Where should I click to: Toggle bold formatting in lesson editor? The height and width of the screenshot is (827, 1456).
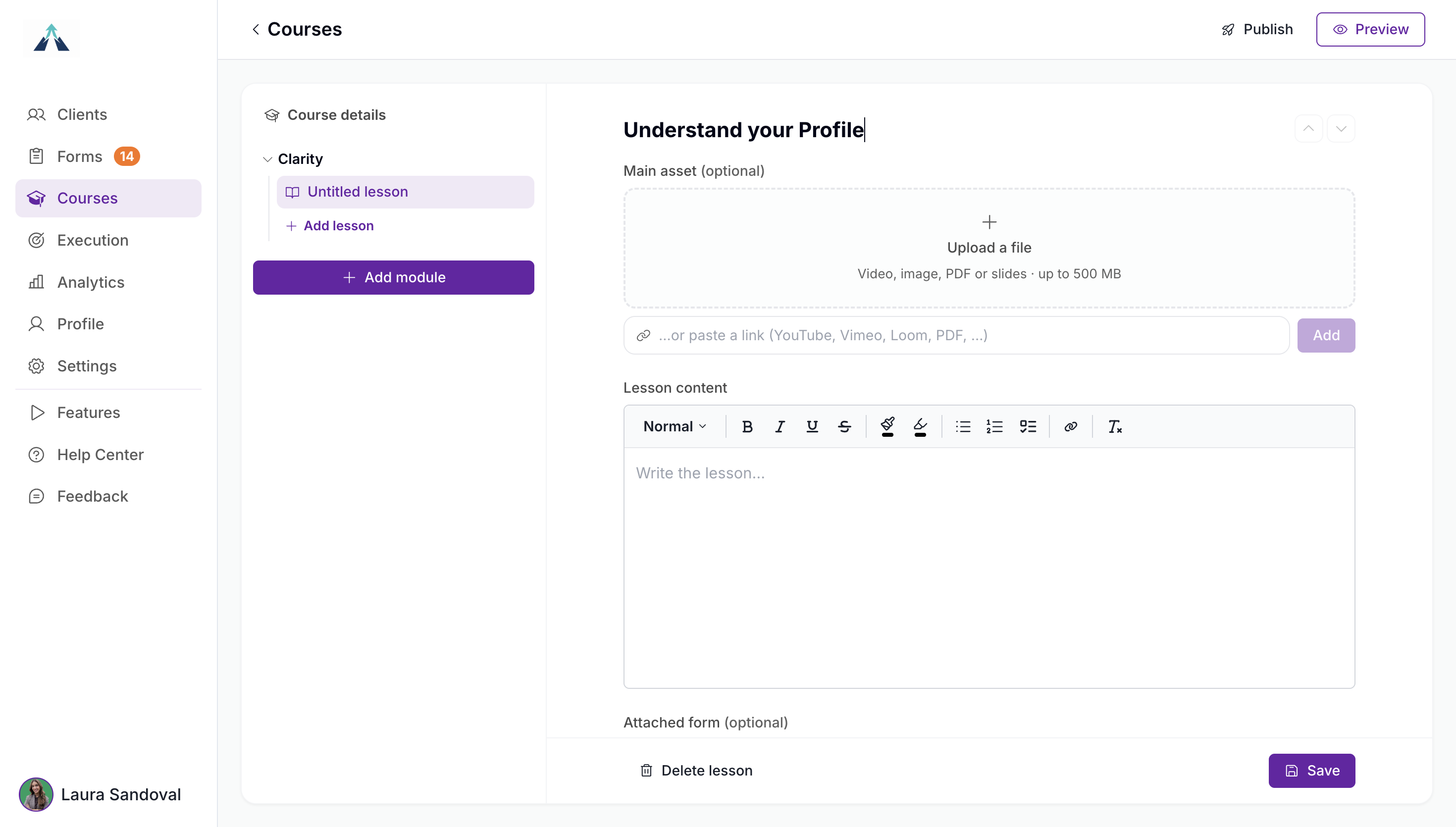[x=747, y=426]
